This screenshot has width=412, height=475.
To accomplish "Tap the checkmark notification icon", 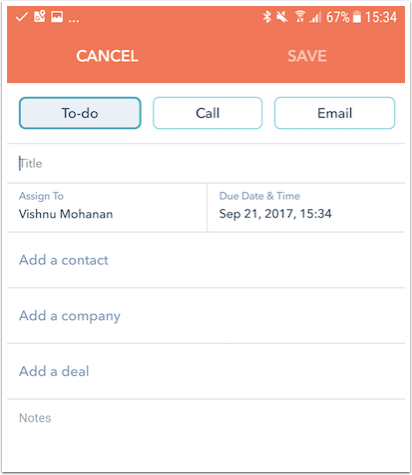I will pyautogui.click(x=21, y=17).
